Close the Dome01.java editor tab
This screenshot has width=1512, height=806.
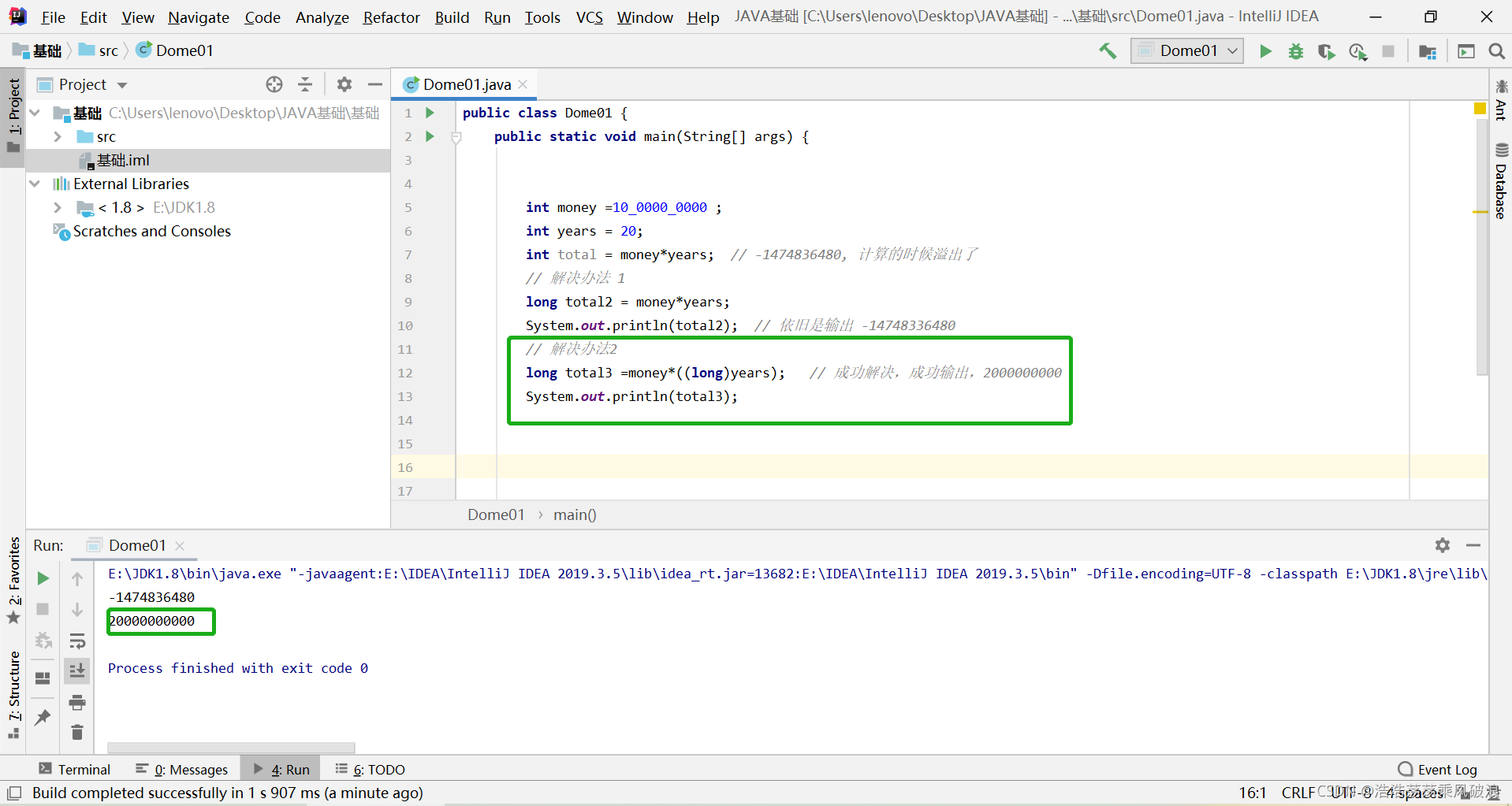click(523, 84)
